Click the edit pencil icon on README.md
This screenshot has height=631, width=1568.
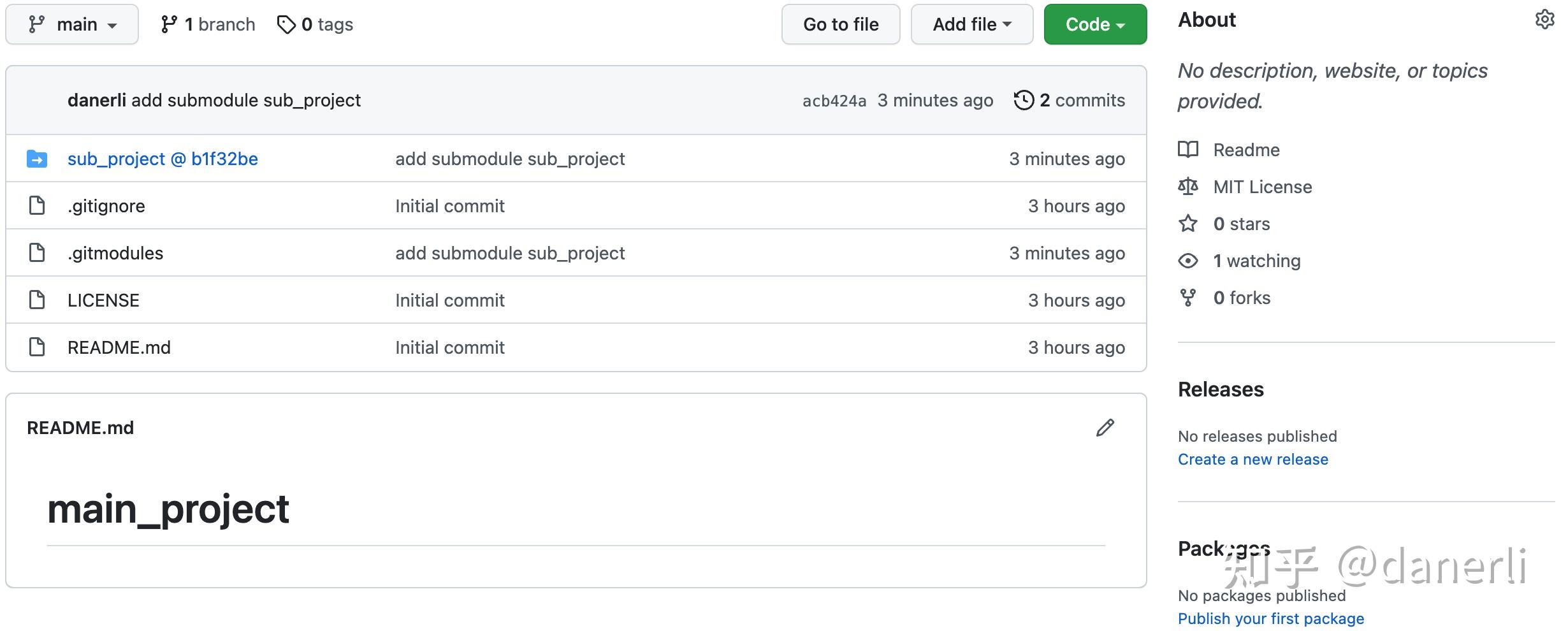coord(1106,427)
